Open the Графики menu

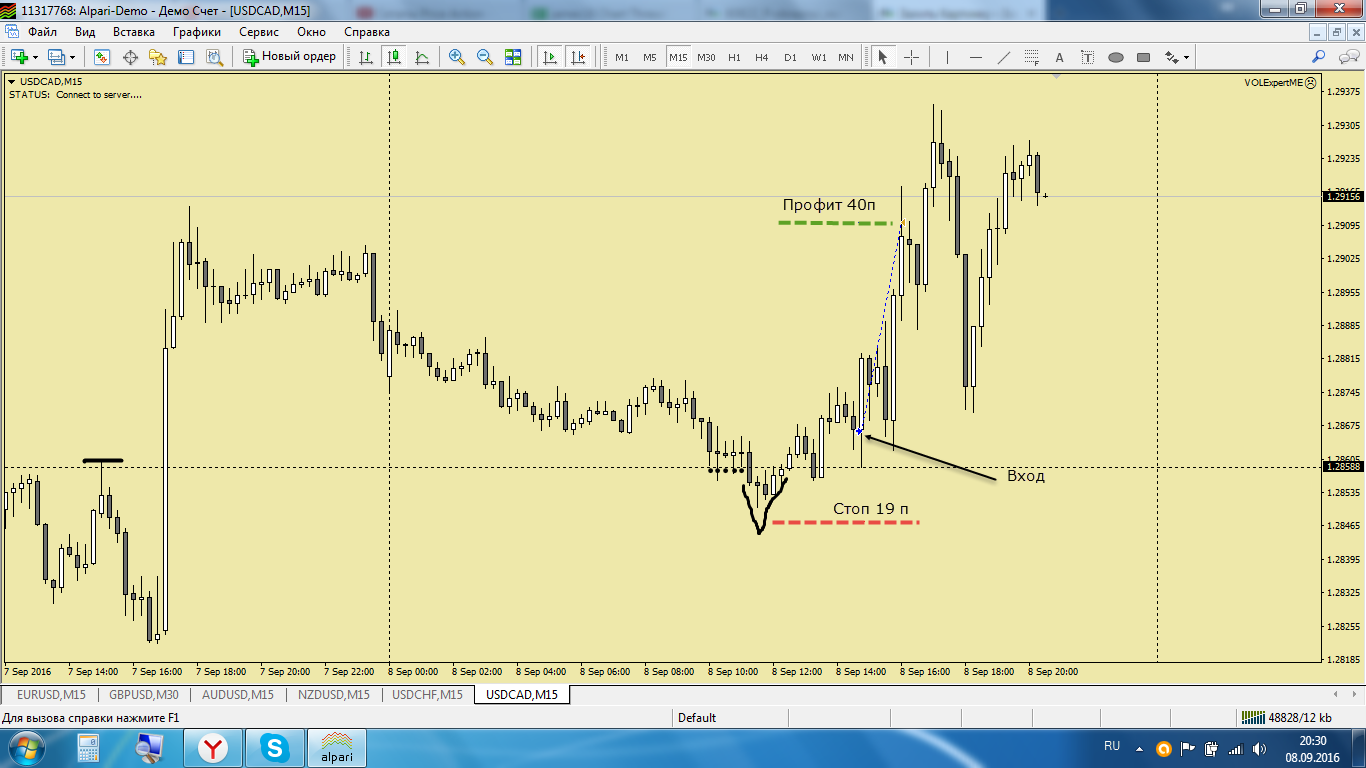197,31
